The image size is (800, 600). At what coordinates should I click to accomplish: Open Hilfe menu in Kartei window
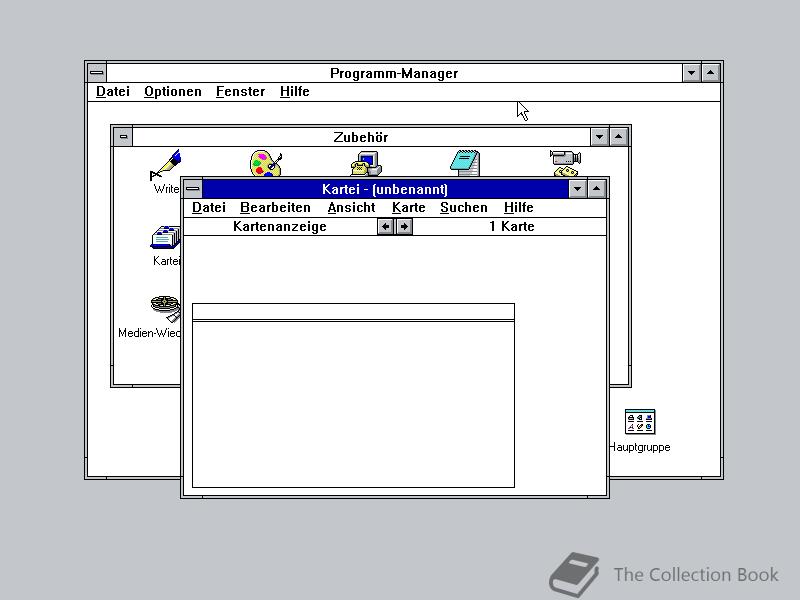pyautogui.click(x=518, y=208)
